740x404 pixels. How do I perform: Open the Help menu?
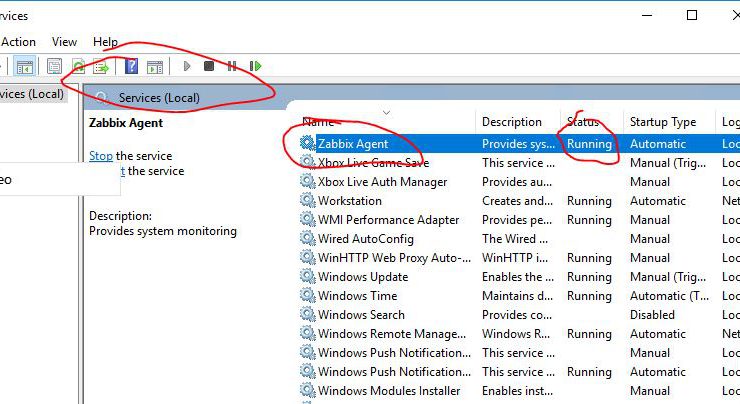coord(105,42)
